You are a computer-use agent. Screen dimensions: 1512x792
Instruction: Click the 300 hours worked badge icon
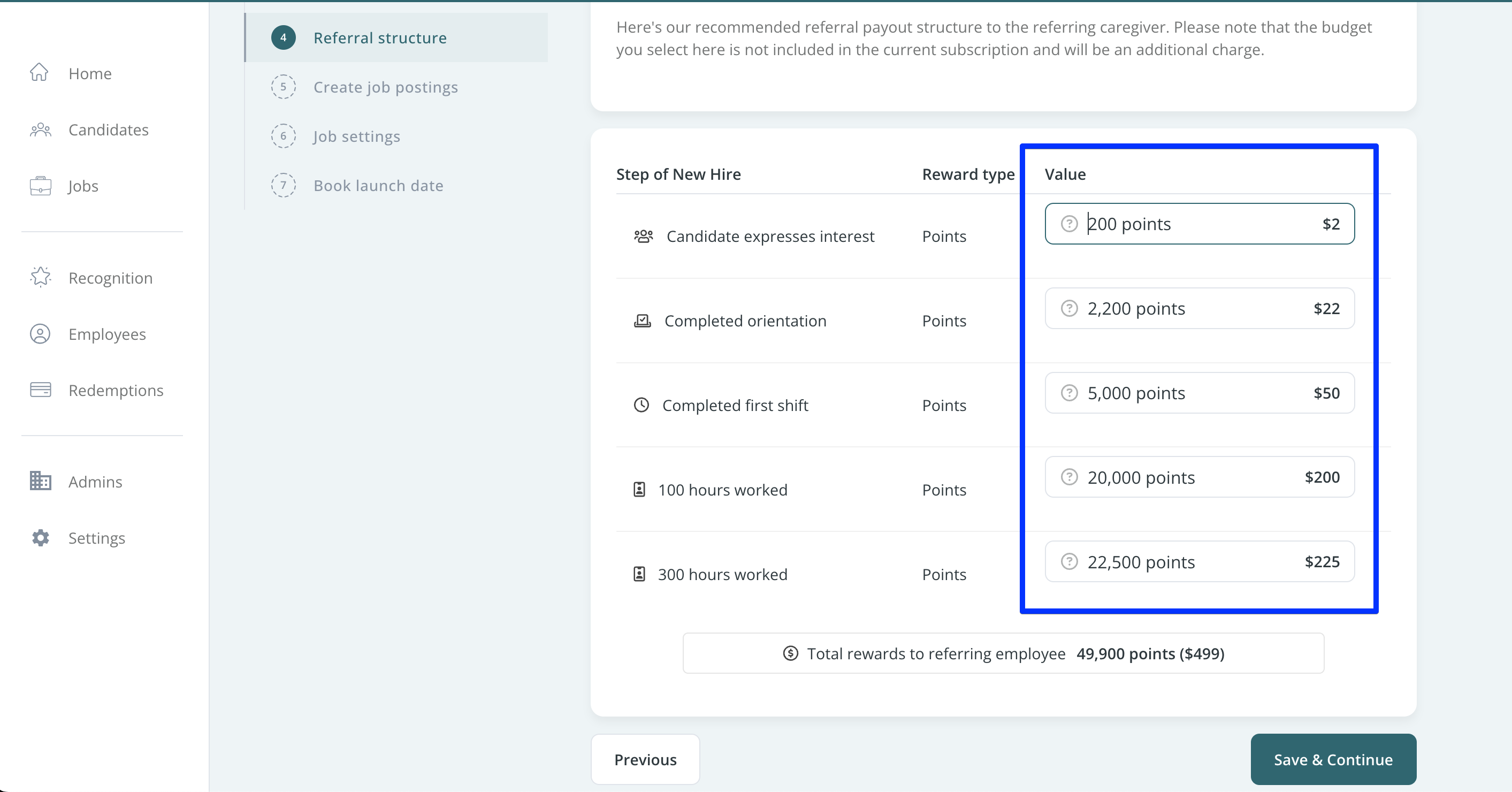(639, 574)
